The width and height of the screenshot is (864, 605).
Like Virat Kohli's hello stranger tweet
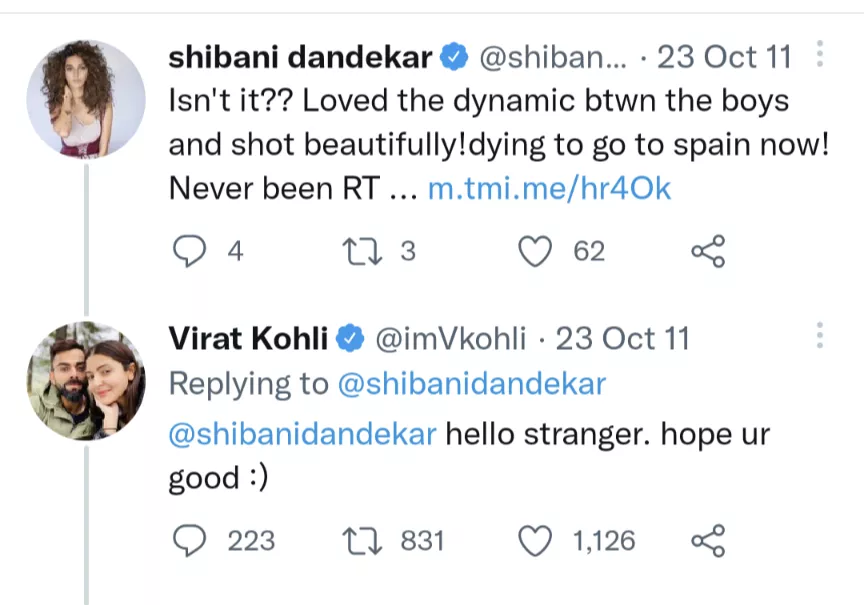(537, 541)
